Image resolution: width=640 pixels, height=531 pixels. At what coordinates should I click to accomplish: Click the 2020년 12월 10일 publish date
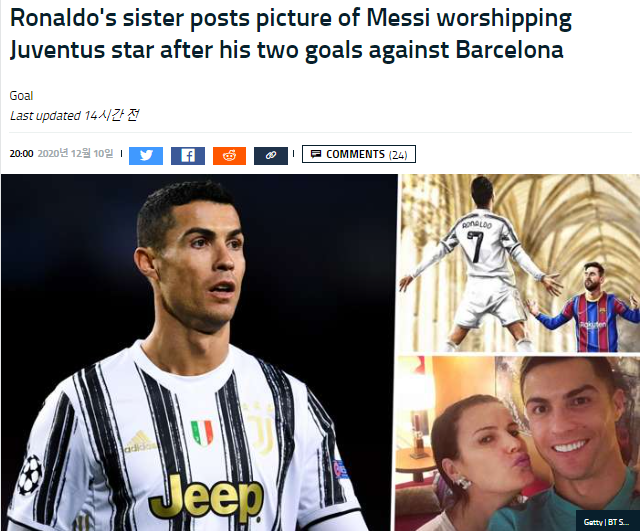[75, 153]
